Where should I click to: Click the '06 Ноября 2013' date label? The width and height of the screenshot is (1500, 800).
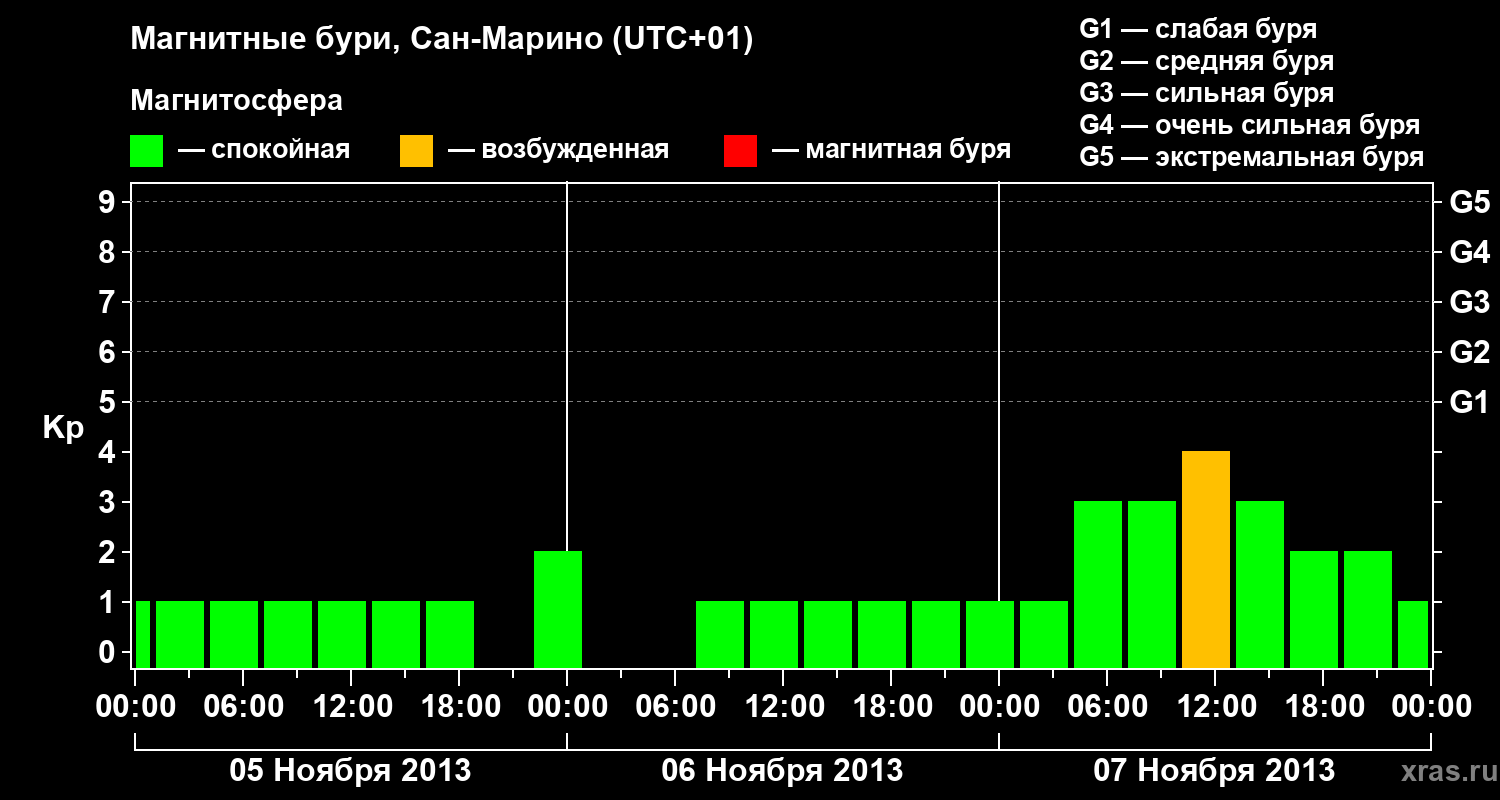782,771
